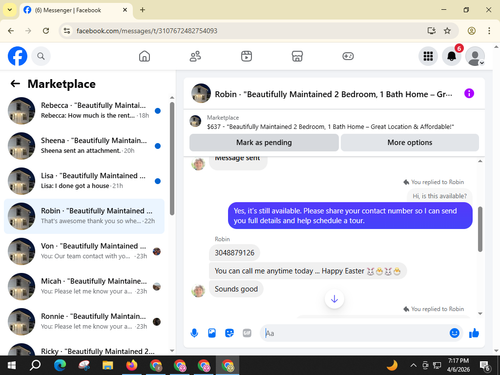Open notifications bell with 6 badge

452,56
